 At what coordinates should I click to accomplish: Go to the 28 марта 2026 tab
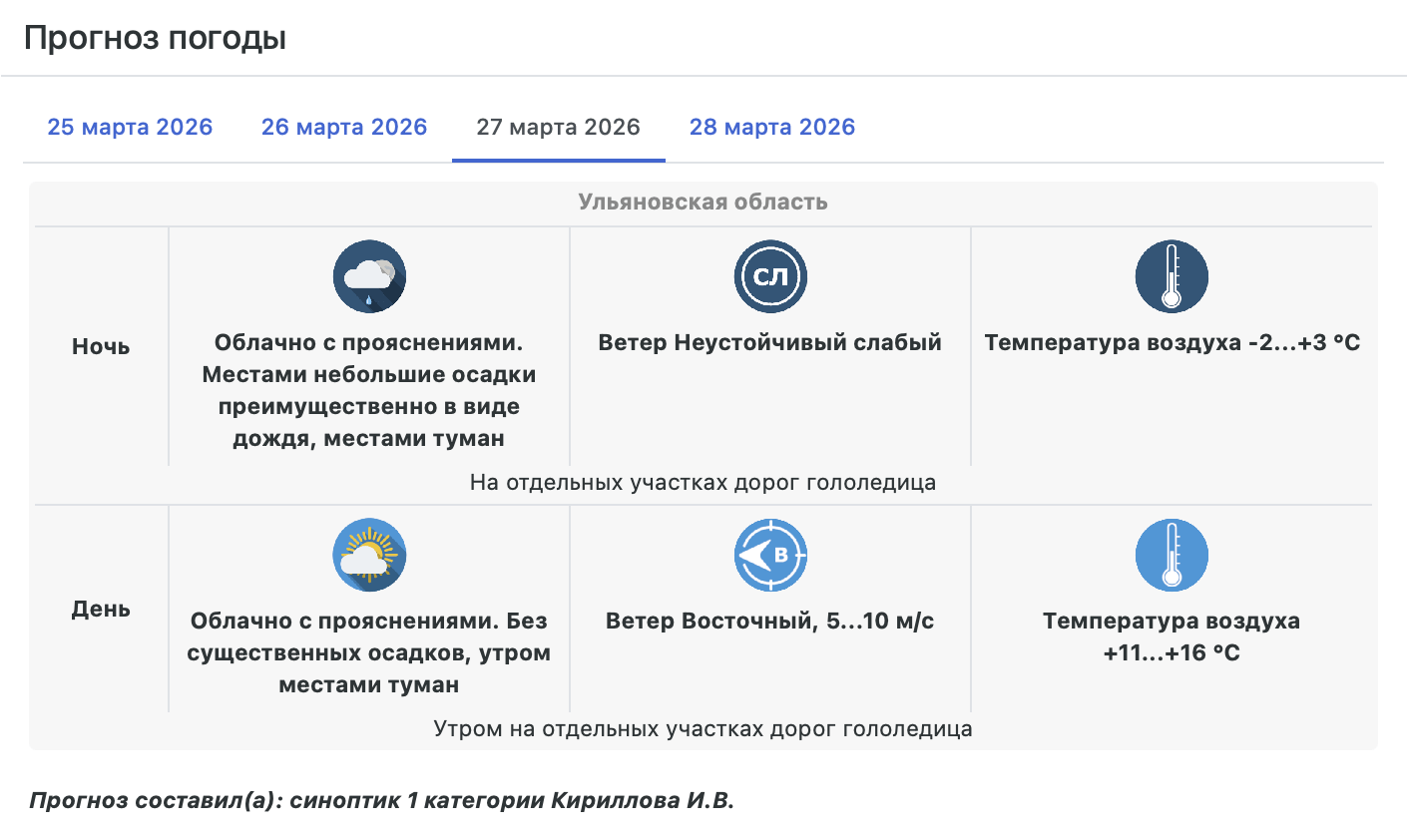tap(772, 128)
